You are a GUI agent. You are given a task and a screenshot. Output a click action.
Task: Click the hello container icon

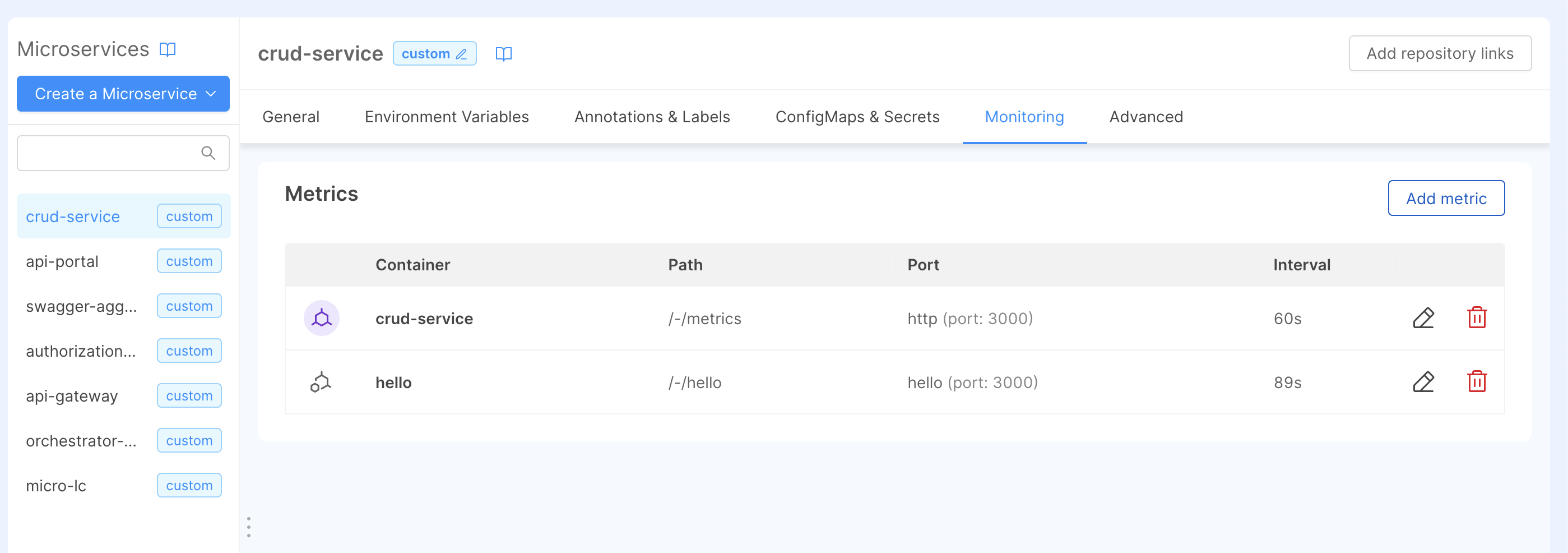tap(322, 382)
